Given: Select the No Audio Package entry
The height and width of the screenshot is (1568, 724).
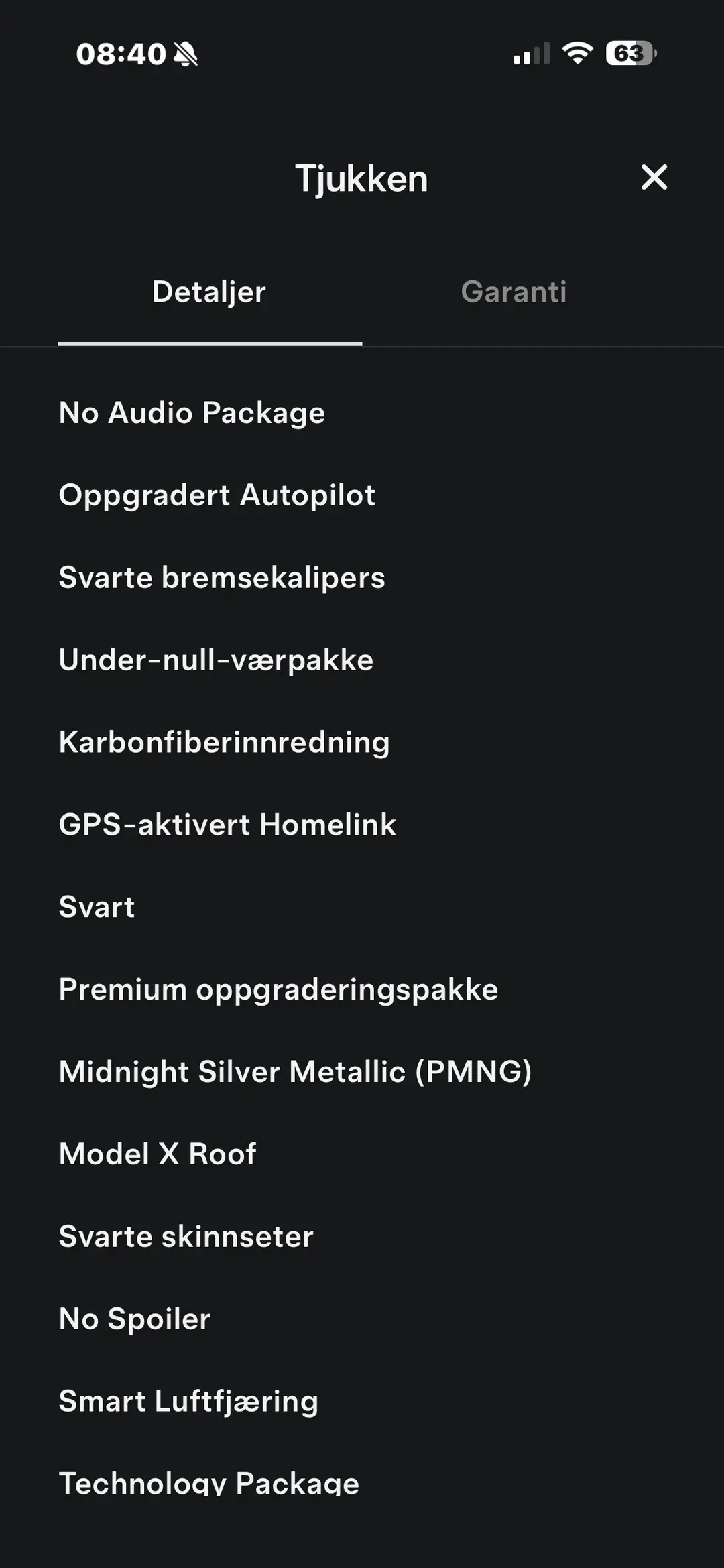Looking at the screenshot, I should pos(192,413).
